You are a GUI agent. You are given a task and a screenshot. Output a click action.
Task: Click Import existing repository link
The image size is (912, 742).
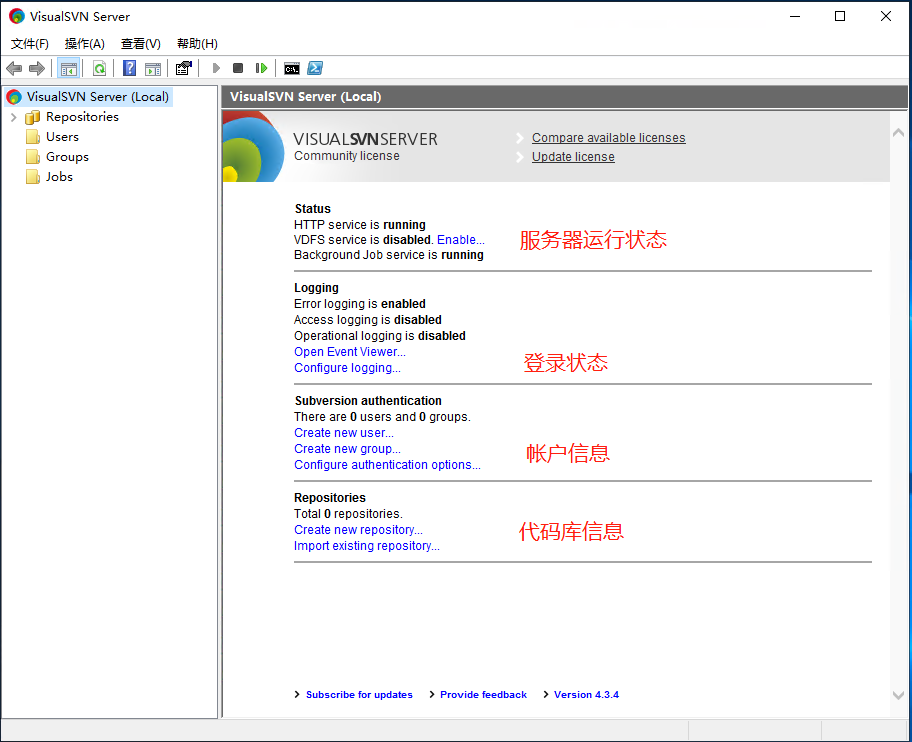tap(366, 546)
